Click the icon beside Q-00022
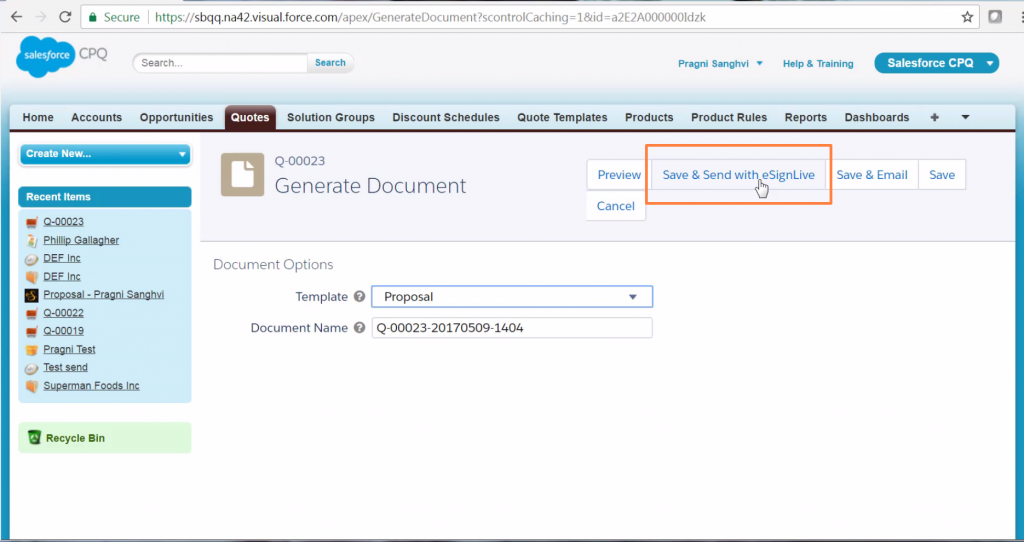The image size is (1024, 542). [31, 313]
